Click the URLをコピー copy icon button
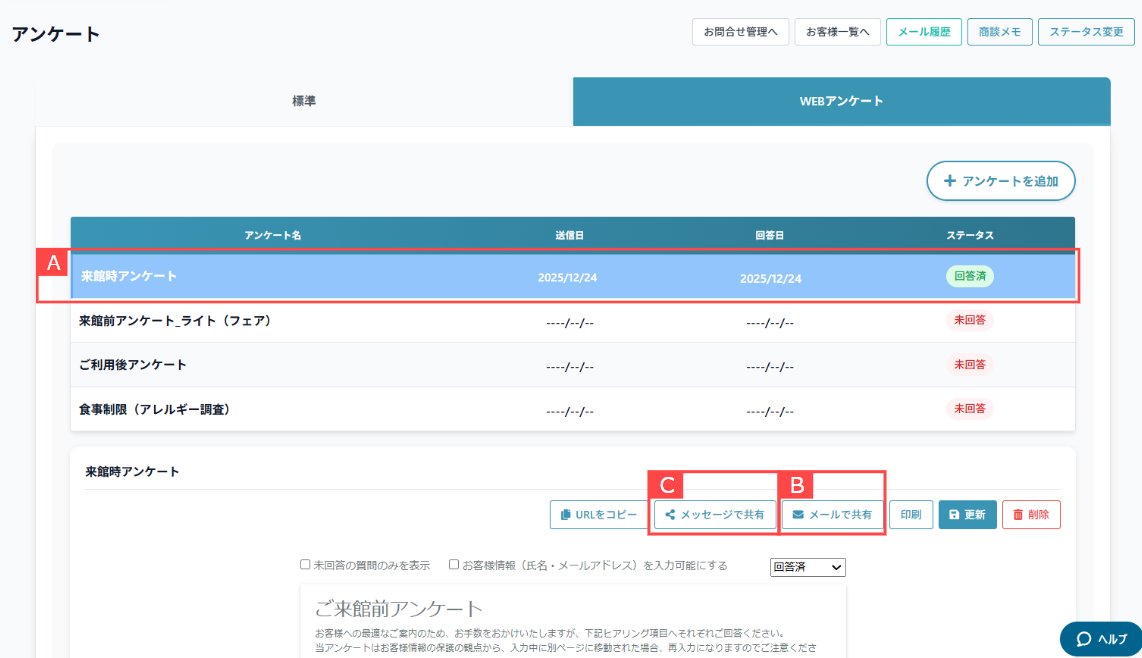Screen dimensions: 1142x658 pos(598,515)
